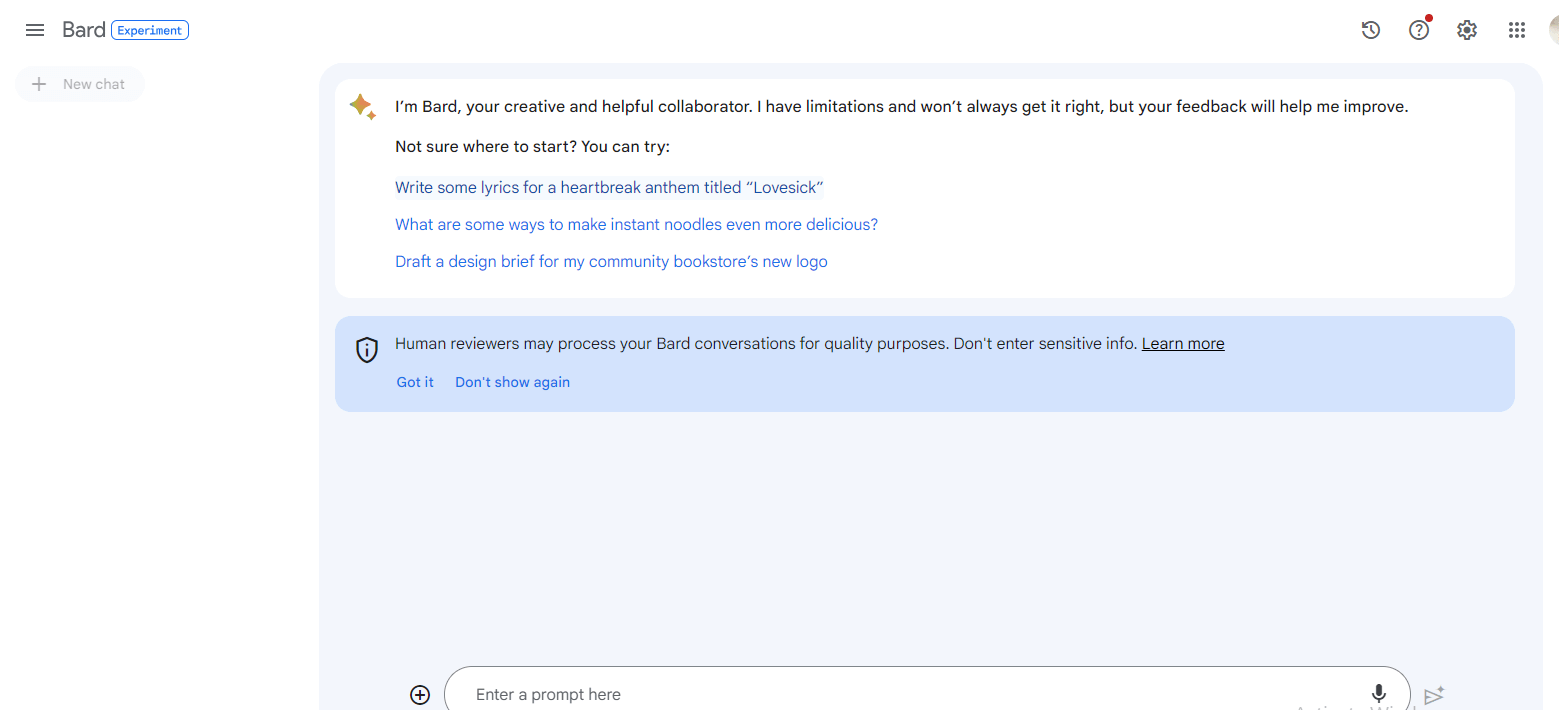Open the Learn more link

coord(1183,343)
